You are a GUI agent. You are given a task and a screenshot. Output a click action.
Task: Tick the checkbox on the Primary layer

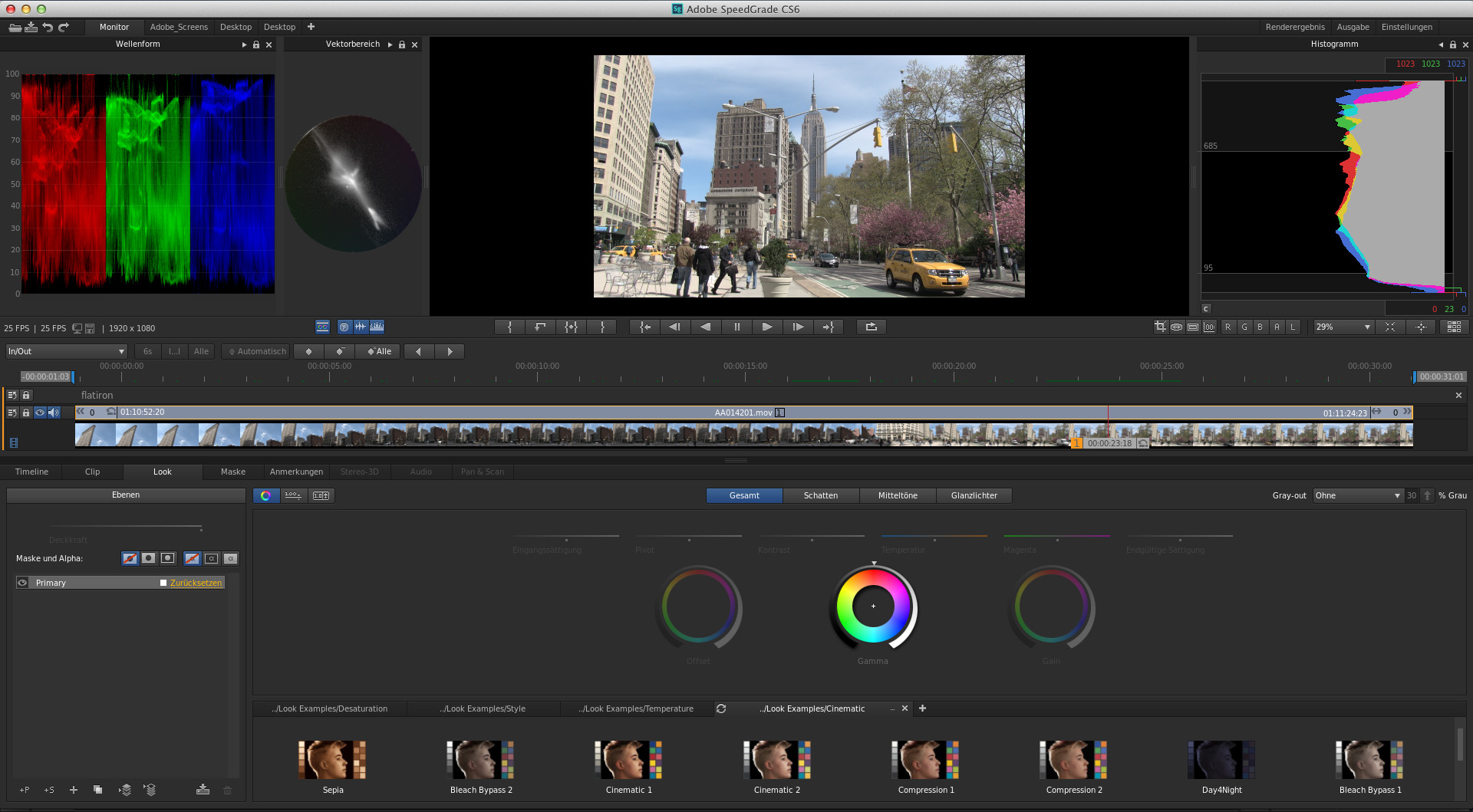[x=163, y=584]
